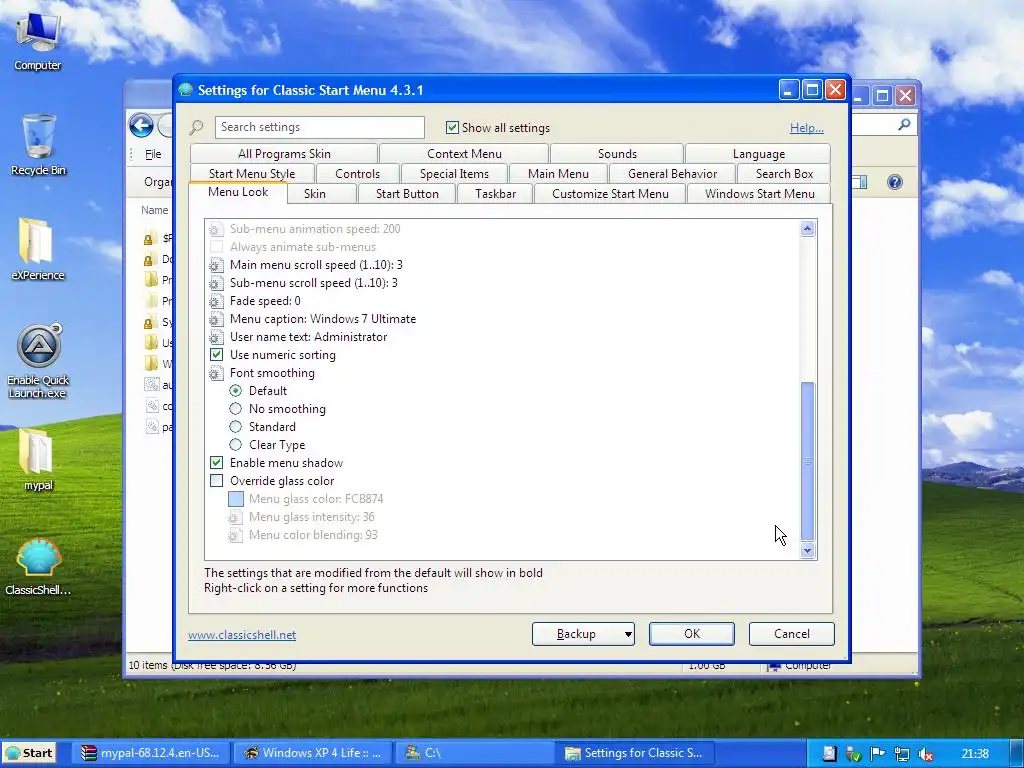Image resolution: width=1024 pixels, height=768 pixels.
Task: Open the Taskbar tab
Action: click(x=495, y=194)
